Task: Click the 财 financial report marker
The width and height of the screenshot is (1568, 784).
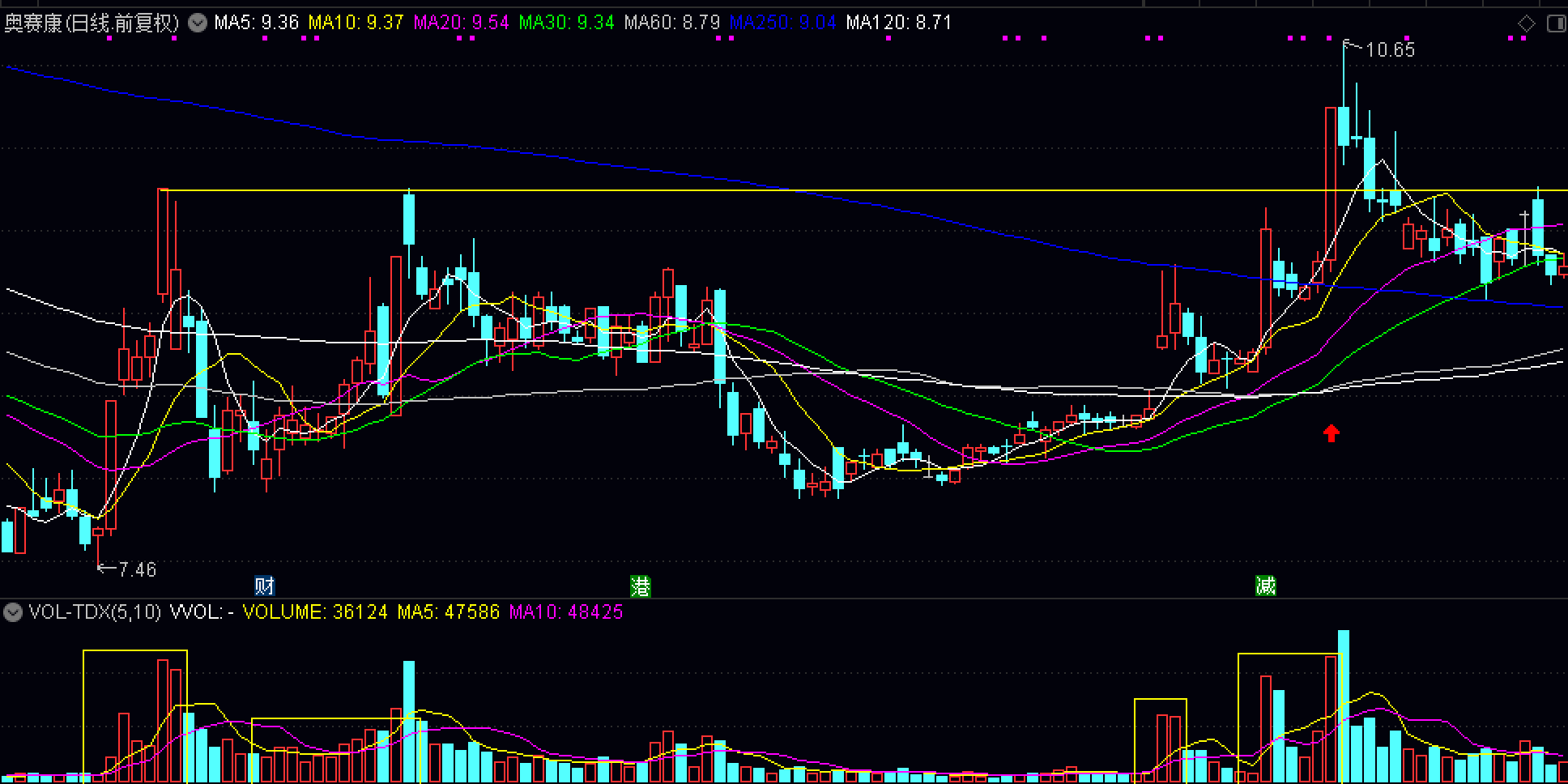Action: [265, 585]
